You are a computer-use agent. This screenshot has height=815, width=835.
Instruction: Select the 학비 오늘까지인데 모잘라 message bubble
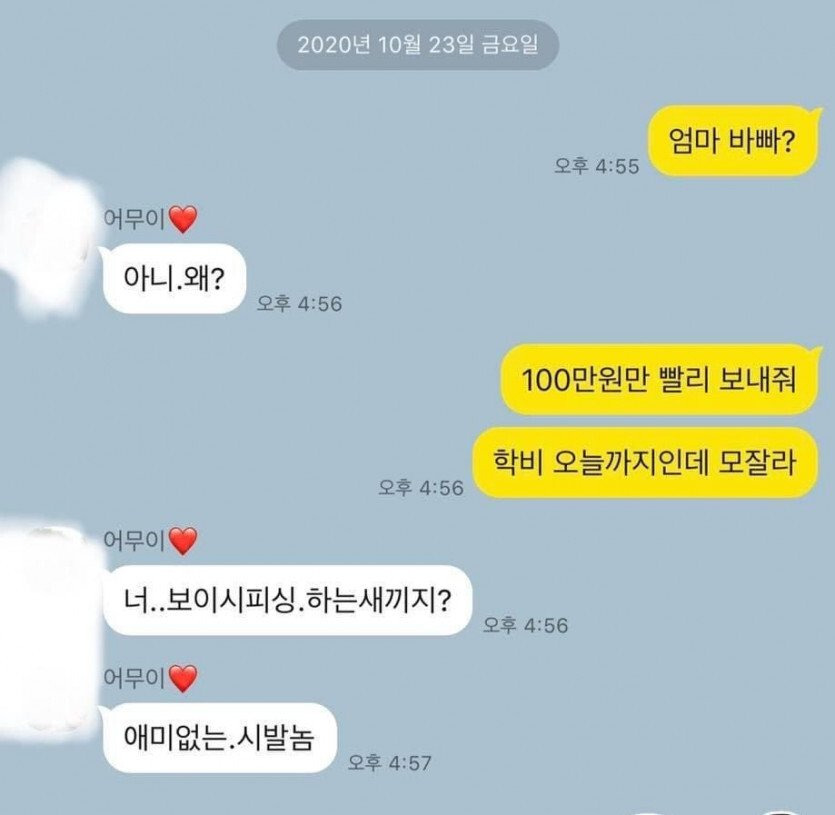(x=644, y=462)
